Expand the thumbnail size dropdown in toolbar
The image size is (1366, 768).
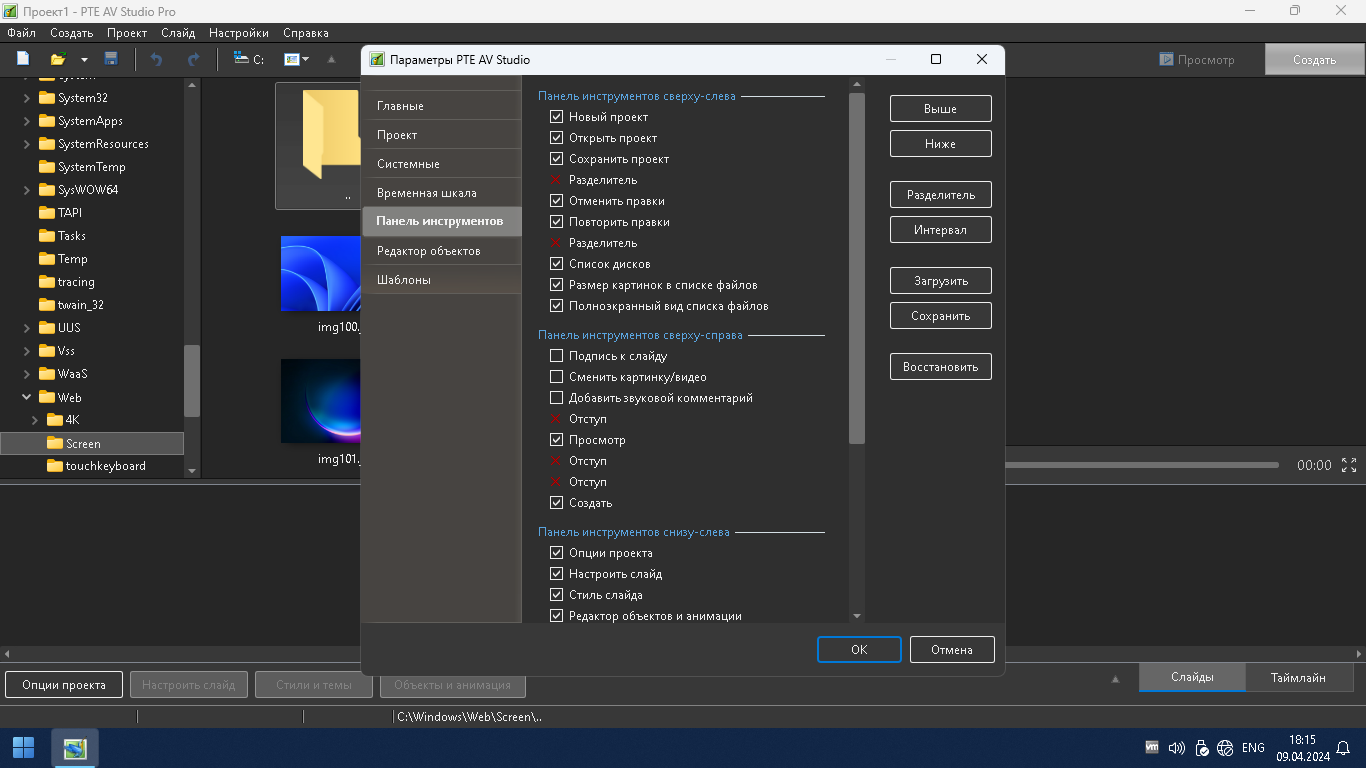coord(297,59)
